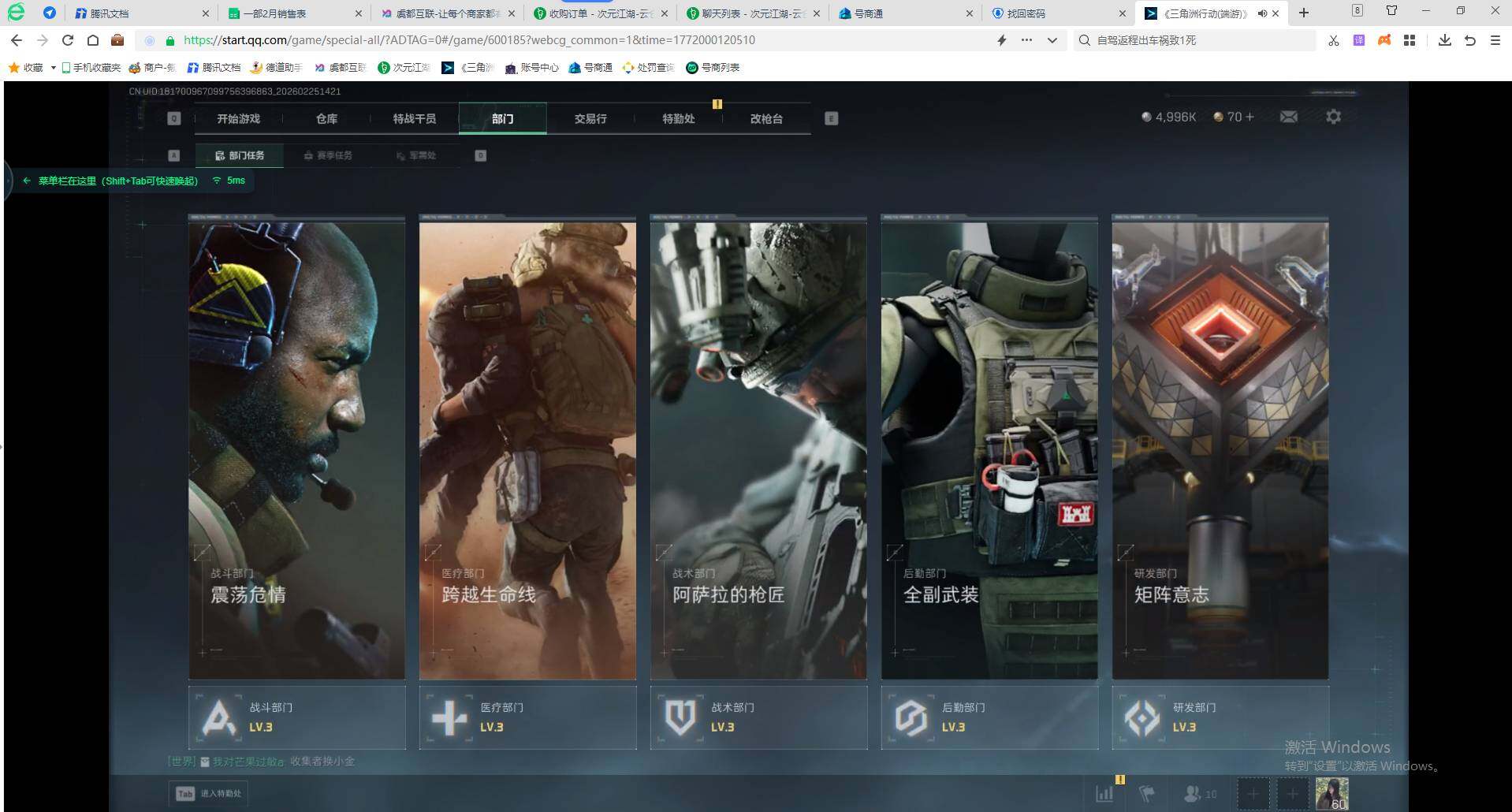Expand the cloud gaming side menu handle

coord(7,181)
